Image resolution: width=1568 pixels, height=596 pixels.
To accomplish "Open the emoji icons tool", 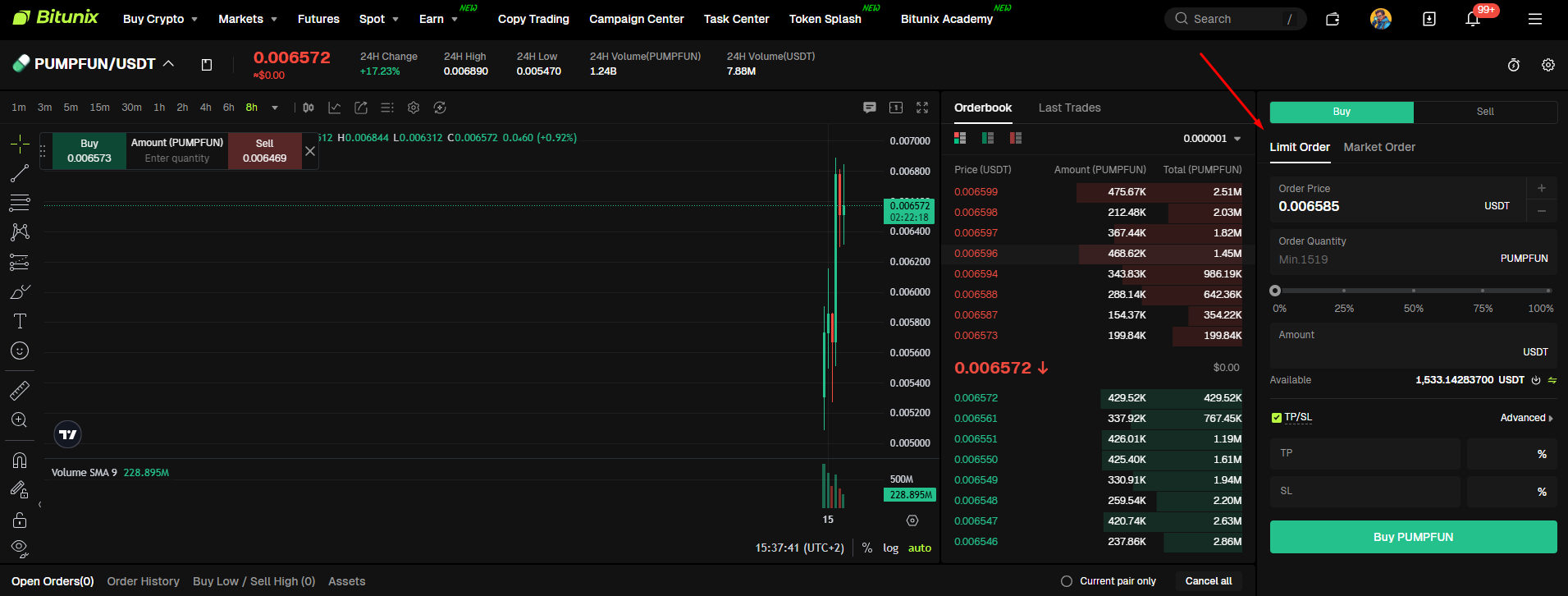I will 20,351.
